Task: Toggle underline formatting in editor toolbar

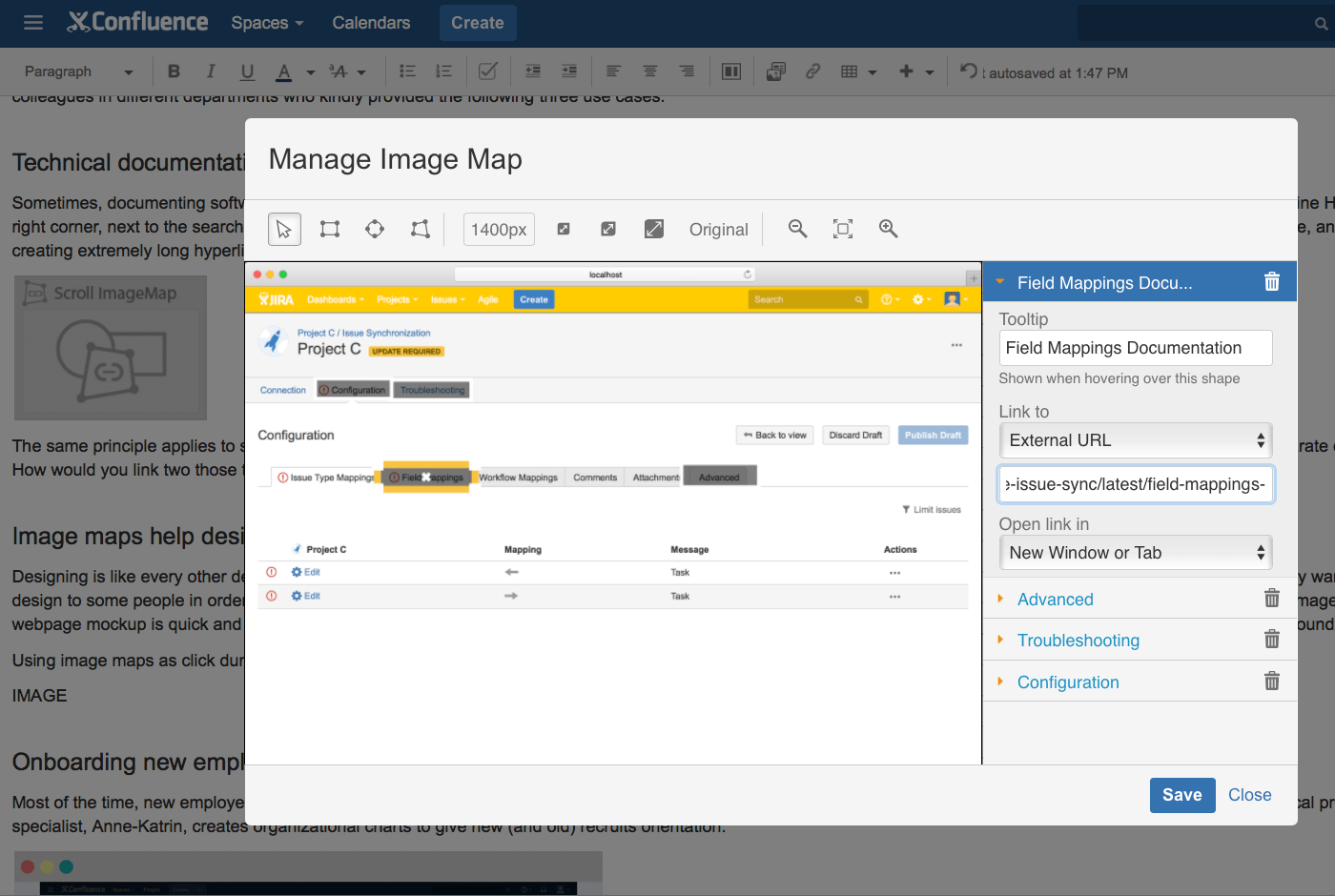Action: [247, 71]
